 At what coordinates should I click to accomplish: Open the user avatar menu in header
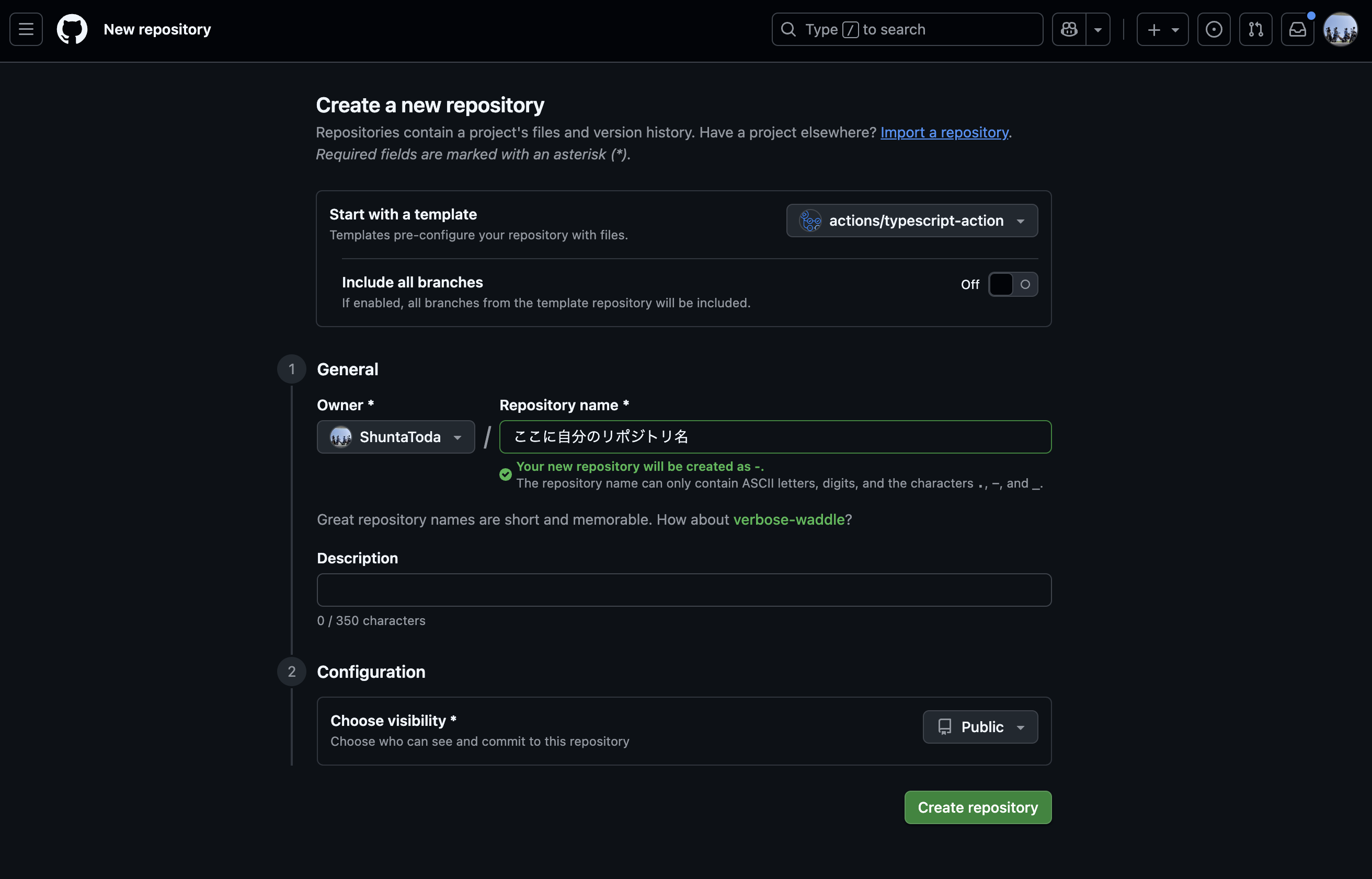[x=1340, y=29]
